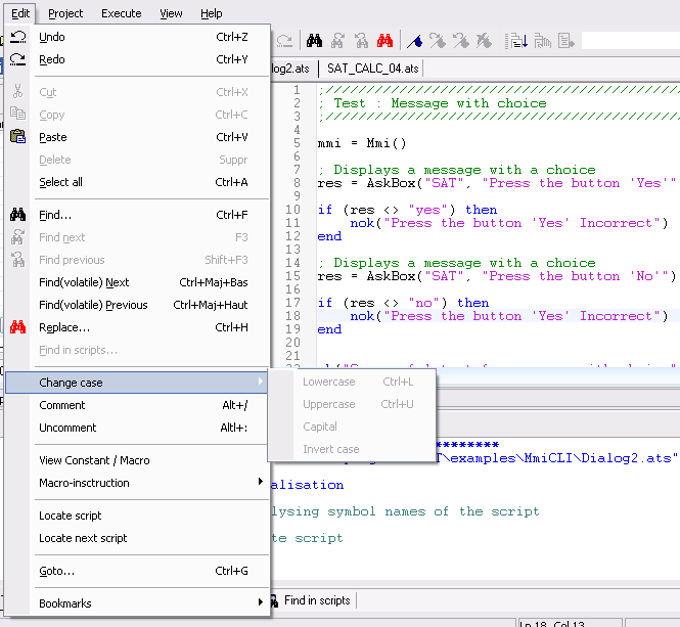Open the View menu

[x=171, y=13]
